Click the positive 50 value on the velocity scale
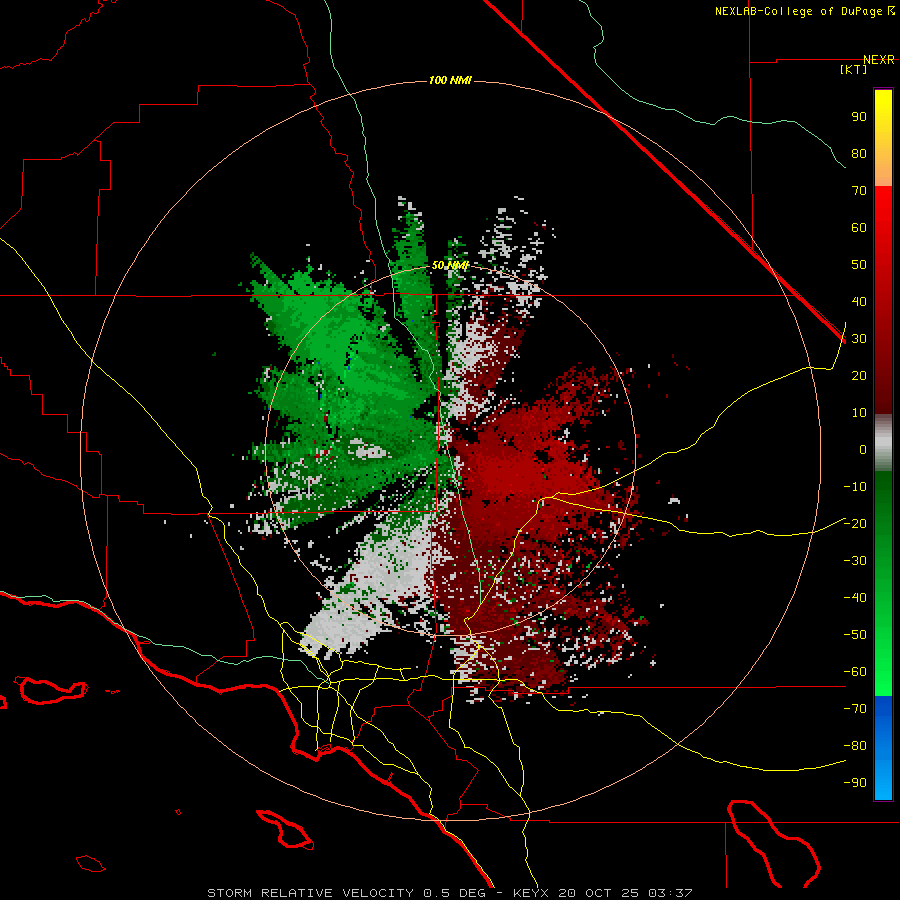900x900 pixels. 859,265
